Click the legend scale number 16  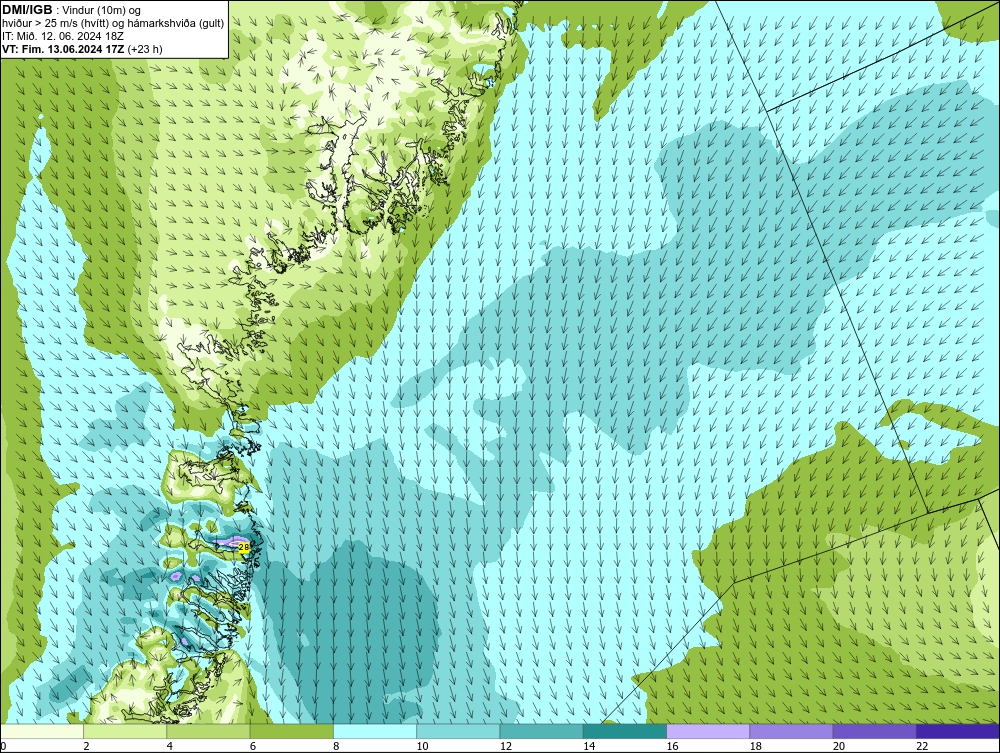coord(673,746)
